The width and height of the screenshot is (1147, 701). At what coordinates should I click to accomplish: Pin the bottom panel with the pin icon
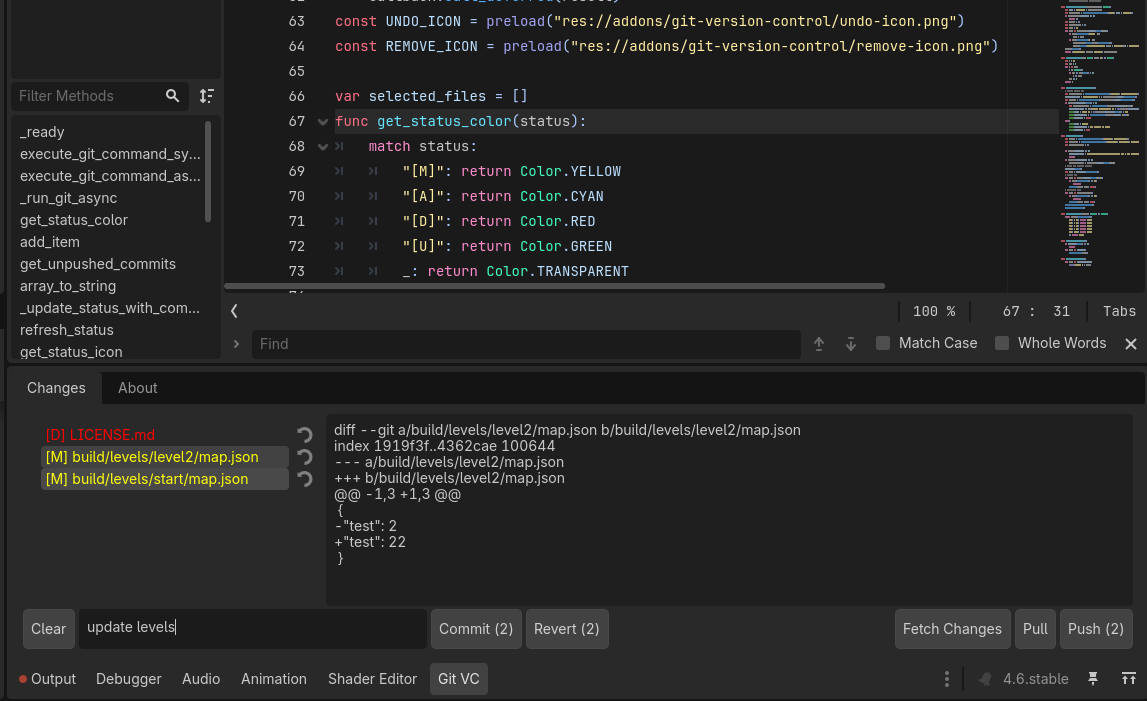(1093, 679)
